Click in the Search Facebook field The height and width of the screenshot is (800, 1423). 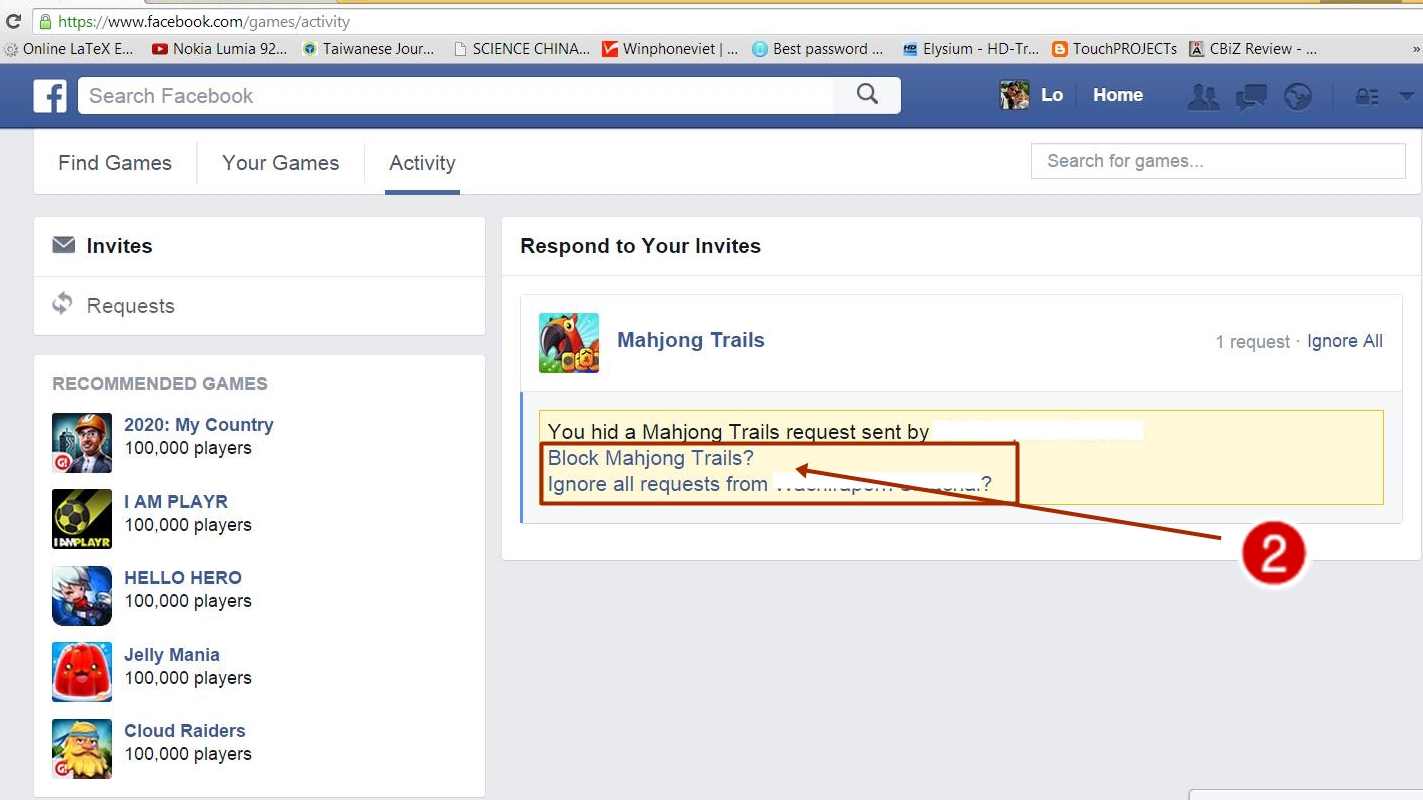(x=456, y=96)
